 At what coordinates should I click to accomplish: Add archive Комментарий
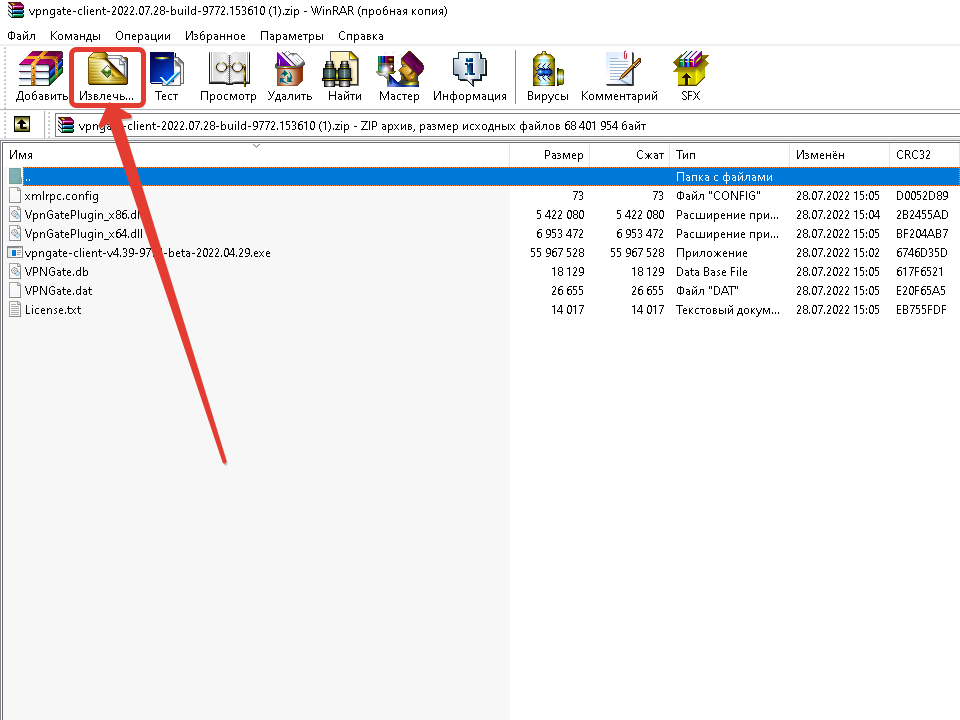(622, 69)
